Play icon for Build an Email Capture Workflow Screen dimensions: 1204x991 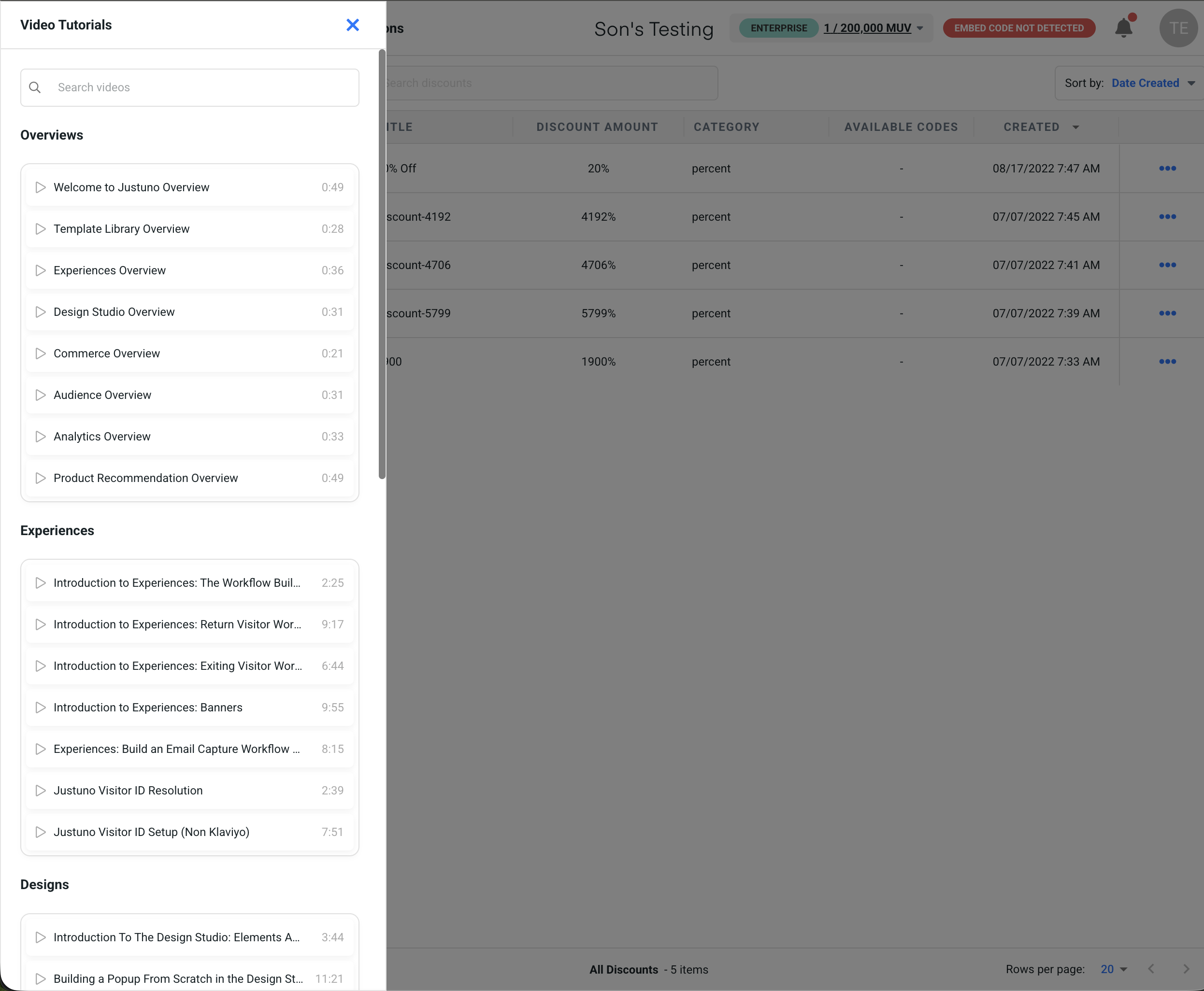pyautogui.click(x=41, y=749)
